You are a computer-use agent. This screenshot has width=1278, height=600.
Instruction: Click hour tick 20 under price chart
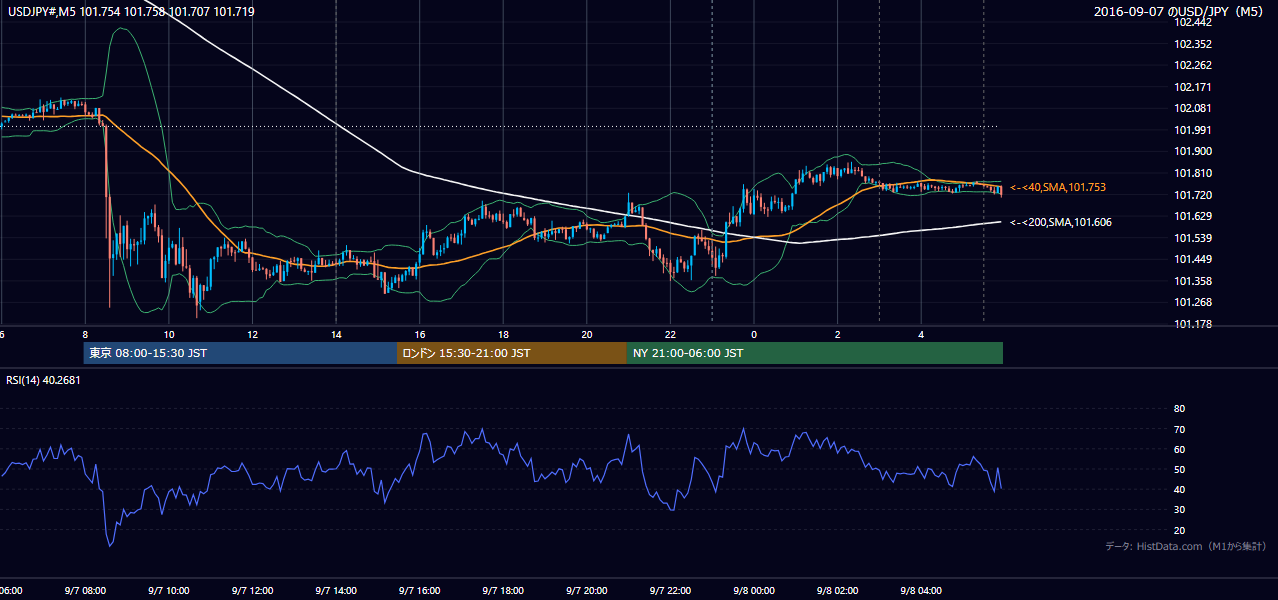[587, 334]
